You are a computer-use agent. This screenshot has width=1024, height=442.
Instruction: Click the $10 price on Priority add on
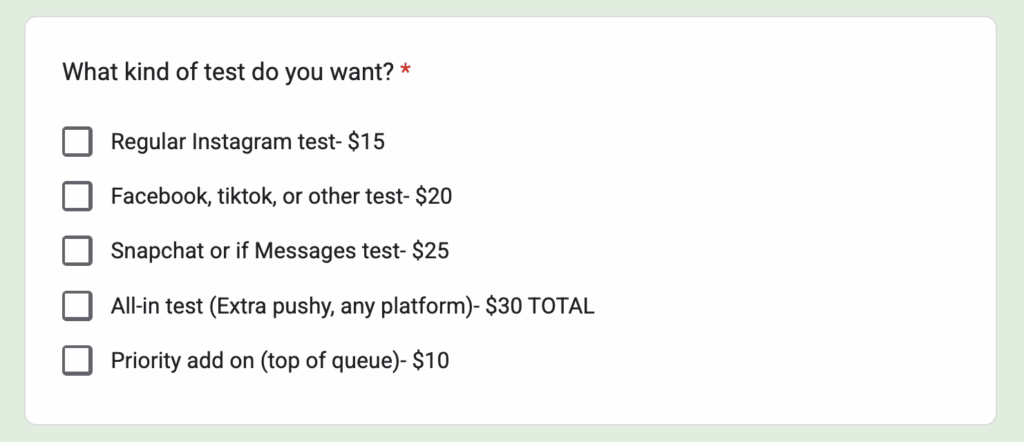pos(430,360)
